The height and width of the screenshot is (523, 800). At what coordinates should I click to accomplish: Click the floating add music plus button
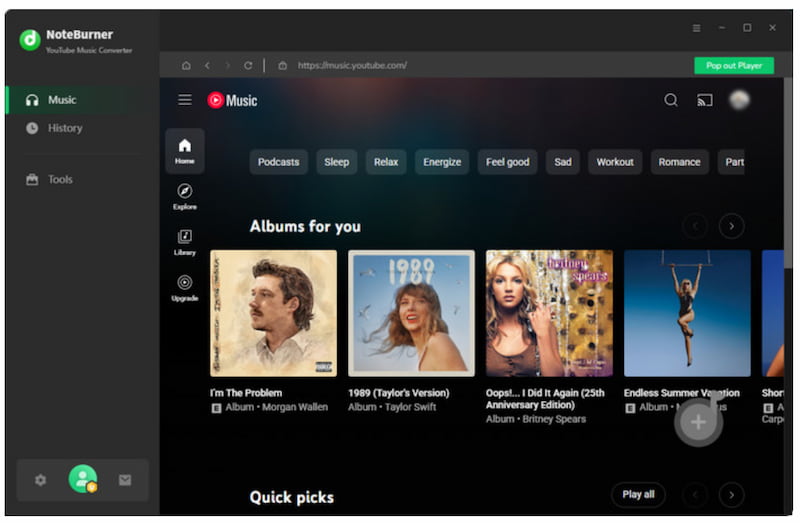tap(698, 422)
